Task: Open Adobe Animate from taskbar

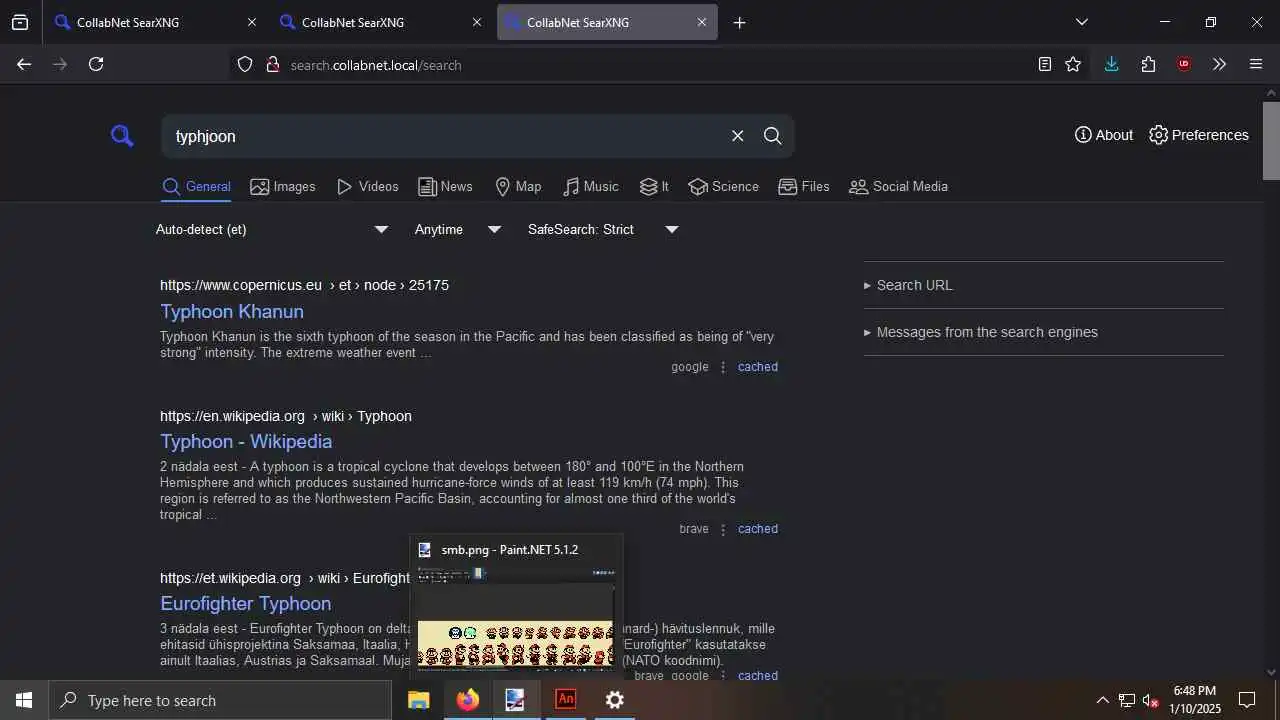Action: (565, 700)
